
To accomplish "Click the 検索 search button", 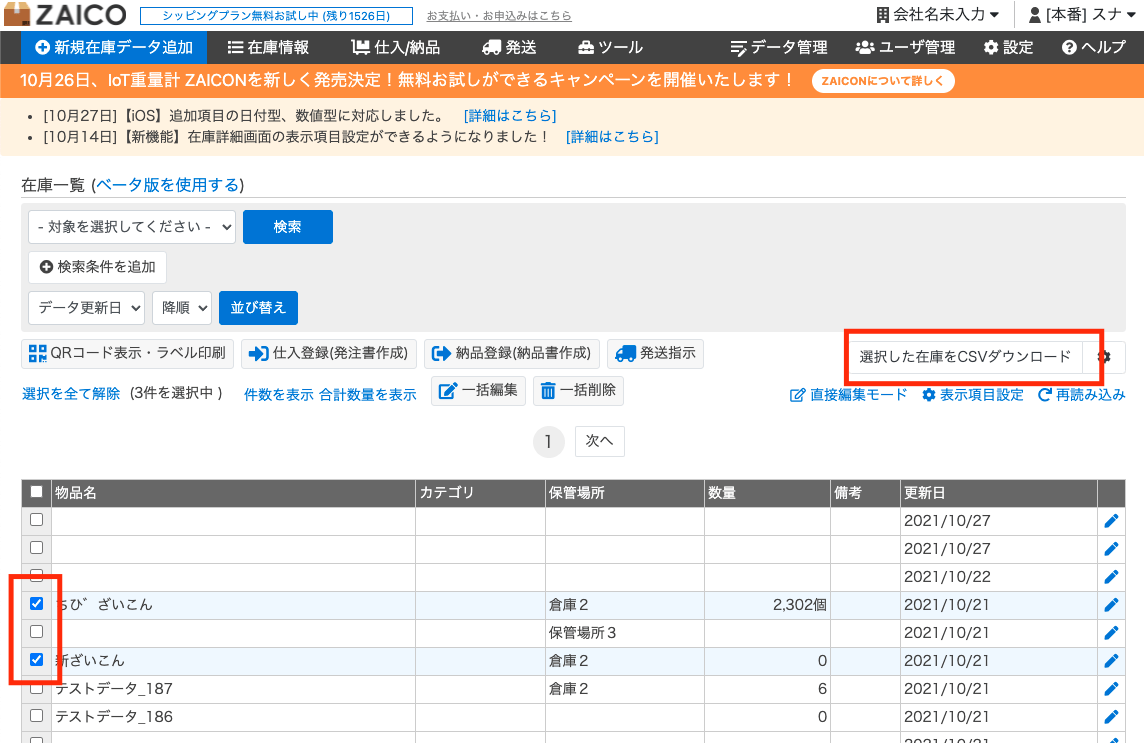I will click(287, 227).
